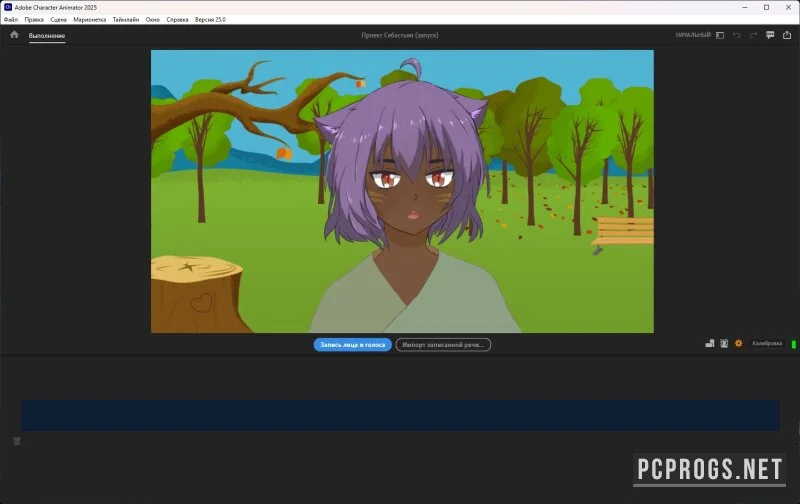This screenshot has width=800, height=504.
Task: Minimize the Character Animator window
Action: (x=745, y=7)
